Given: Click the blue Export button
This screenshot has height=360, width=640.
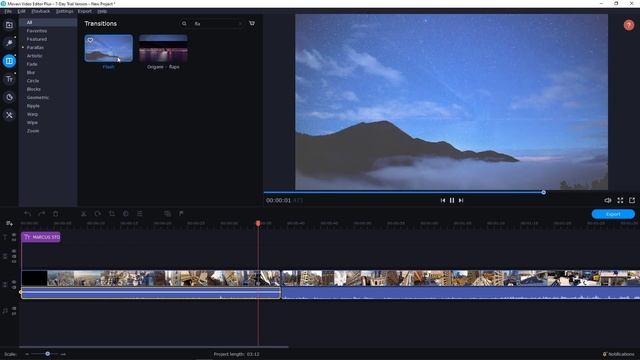Looking at the screenshot, I should coord(613,214).
